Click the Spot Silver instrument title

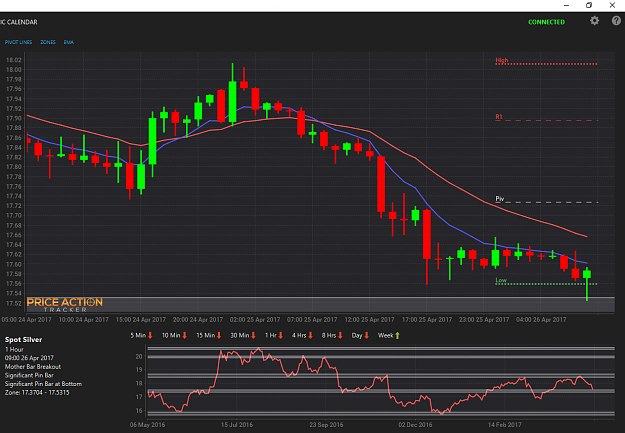click(23, 340)
